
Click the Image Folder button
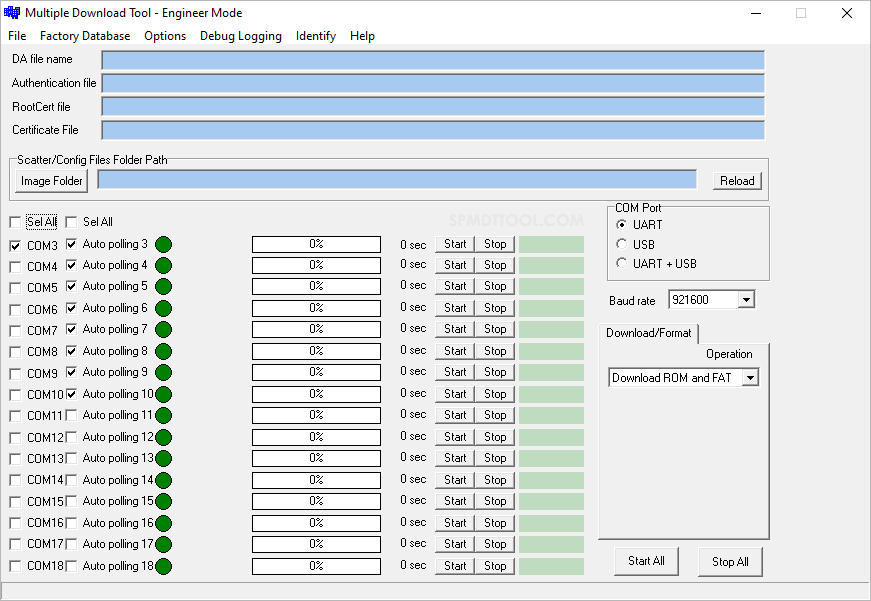click(51, 181)
